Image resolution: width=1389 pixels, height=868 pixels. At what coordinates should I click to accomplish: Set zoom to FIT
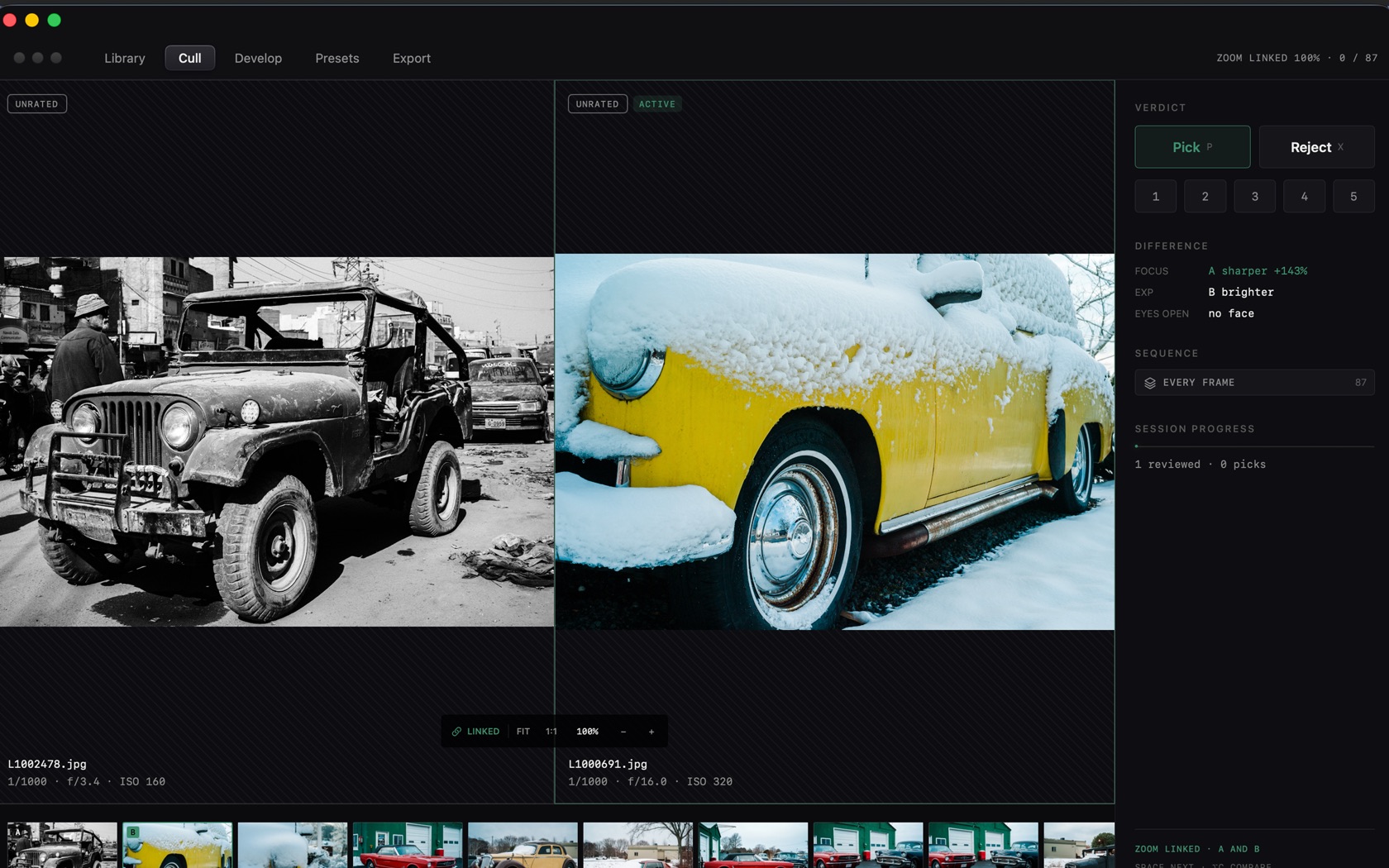point(523,732)
